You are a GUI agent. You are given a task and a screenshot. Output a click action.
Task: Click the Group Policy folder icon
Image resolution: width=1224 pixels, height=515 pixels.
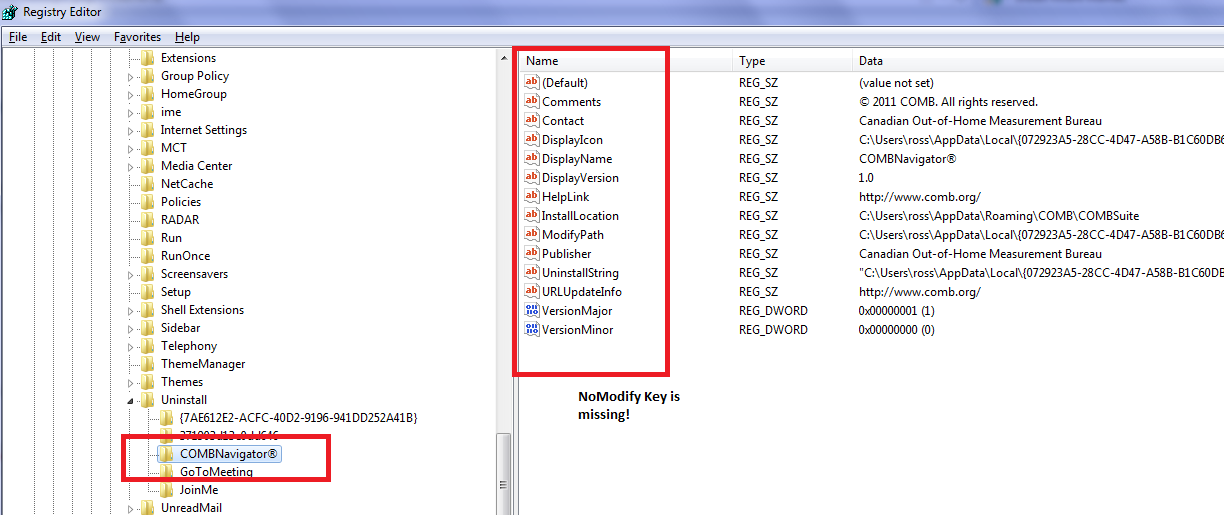click(148, 76)
